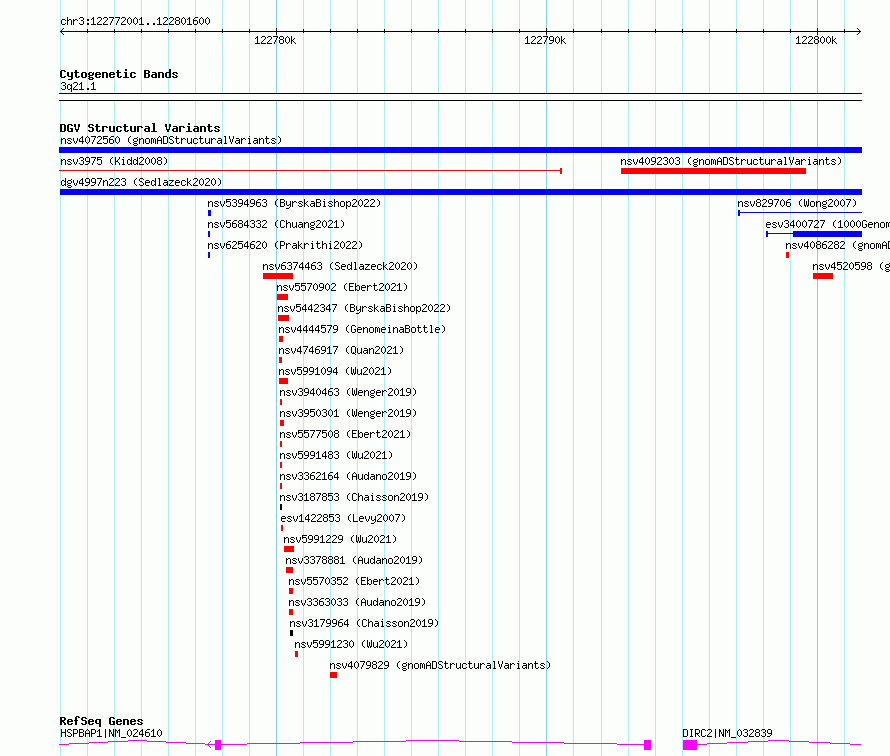Open nsv6254620 (Prakrithi2022) entry
Viewport: 890px width, 756px height.
pyautogui.click(x=285, y=245)
